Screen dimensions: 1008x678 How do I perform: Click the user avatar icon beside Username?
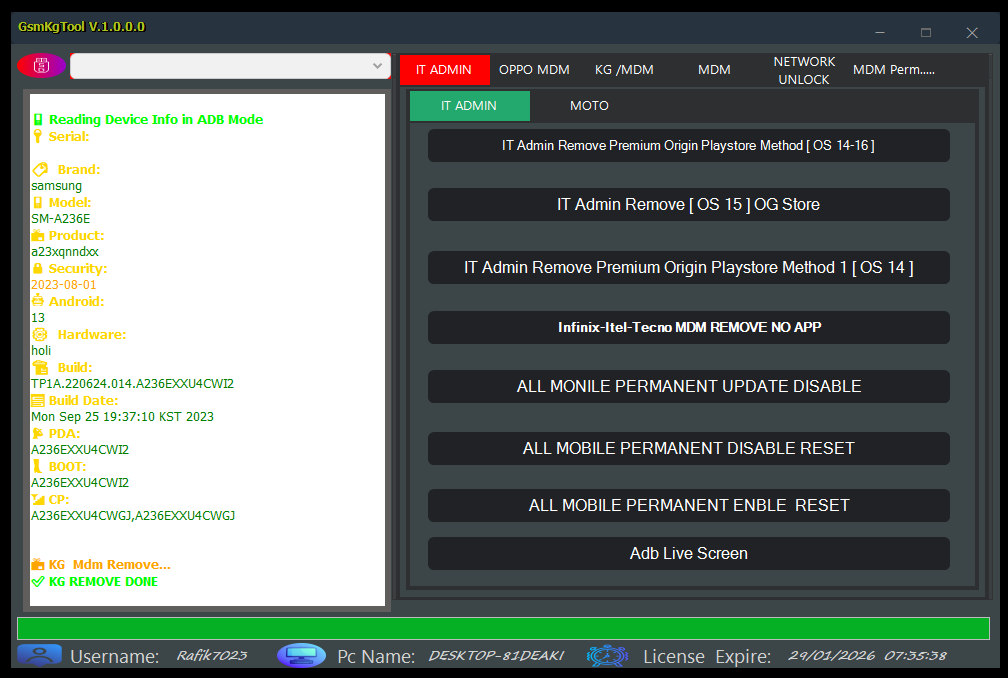click(39, 655)
